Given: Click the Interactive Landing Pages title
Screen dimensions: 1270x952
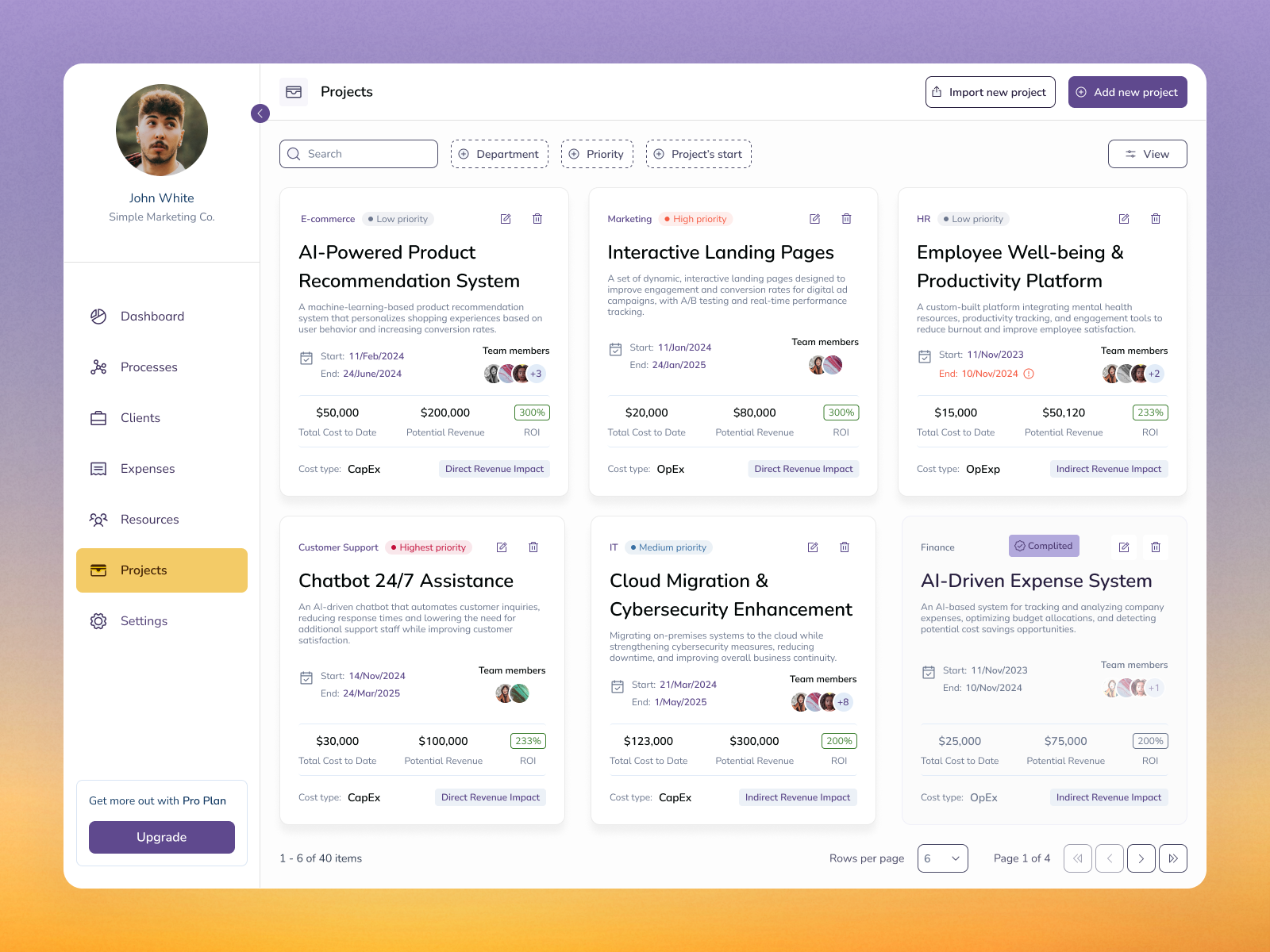Looking at the screenshot, I should [x=721, y=252].
